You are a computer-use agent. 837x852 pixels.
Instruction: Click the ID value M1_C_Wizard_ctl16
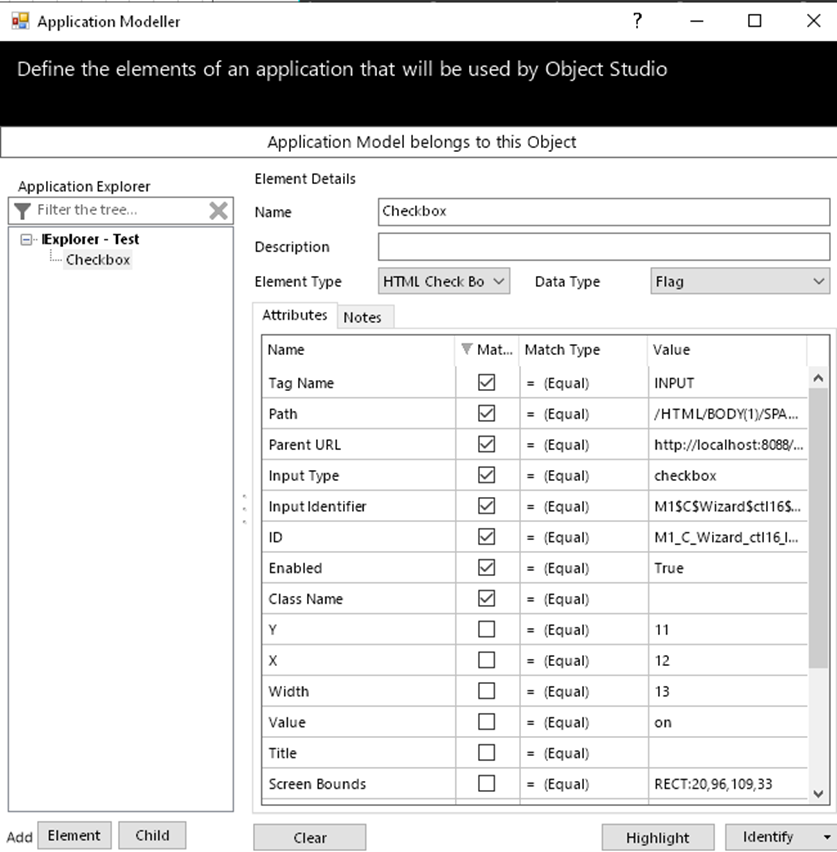tap(726, 537)
